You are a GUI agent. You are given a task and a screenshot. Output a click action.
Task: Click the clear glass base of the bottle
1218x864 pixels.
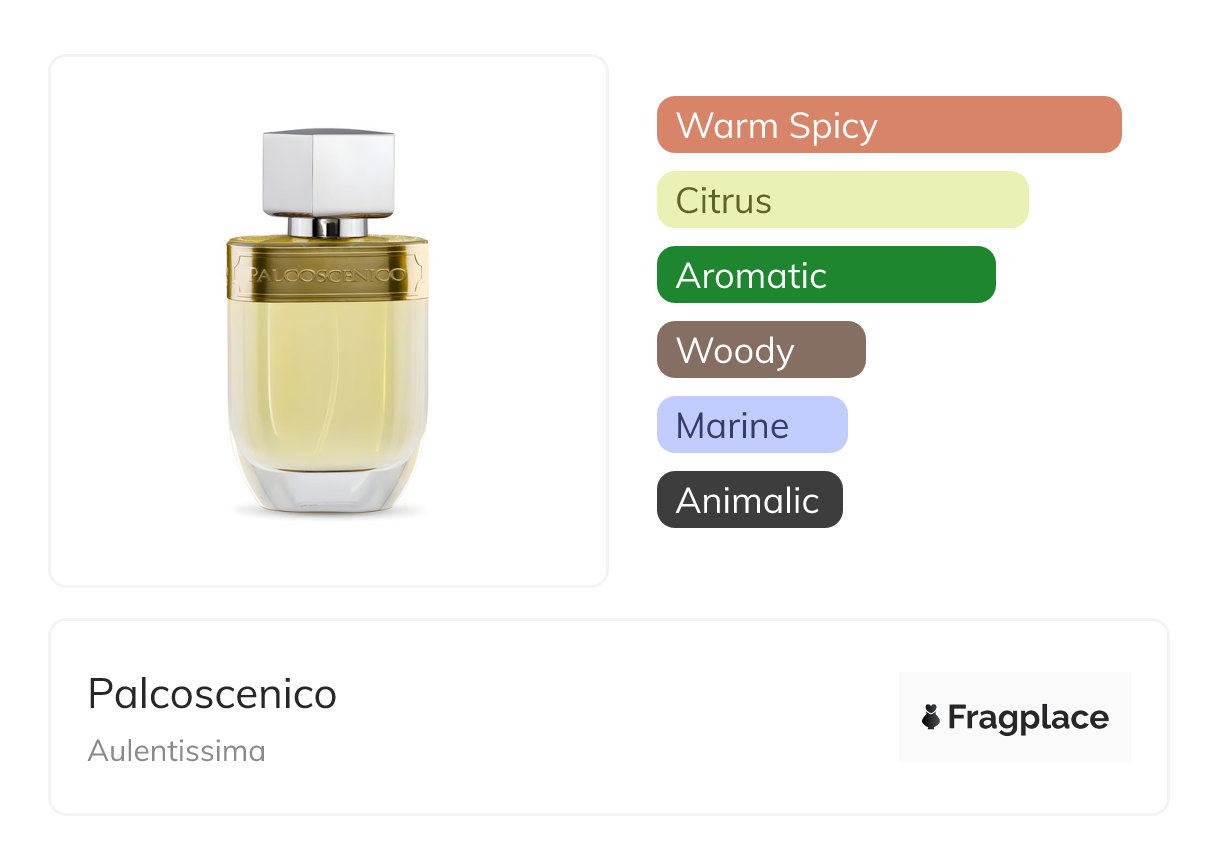click(327, 490)
